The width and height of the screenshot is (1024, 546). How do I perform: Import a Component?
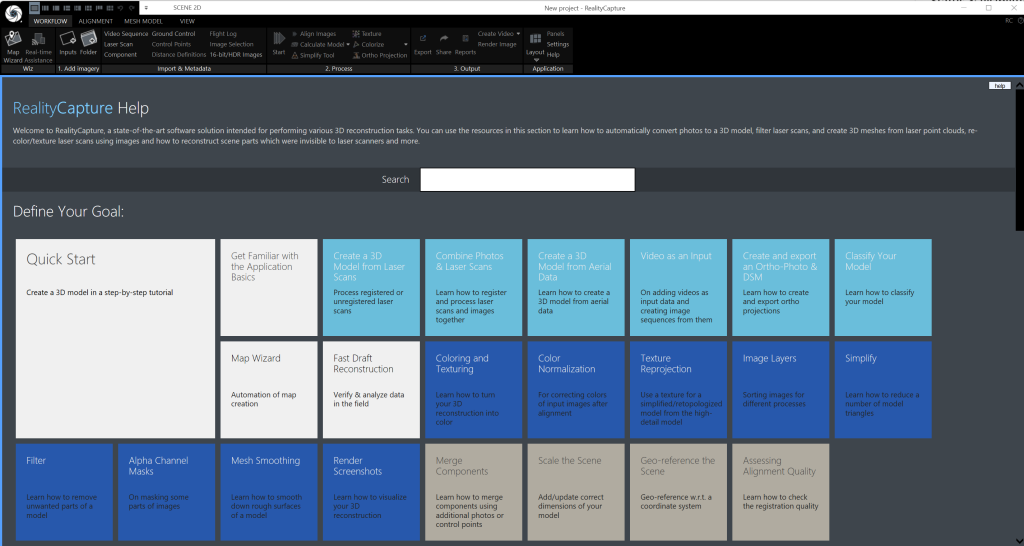click(x=120, y=55)
